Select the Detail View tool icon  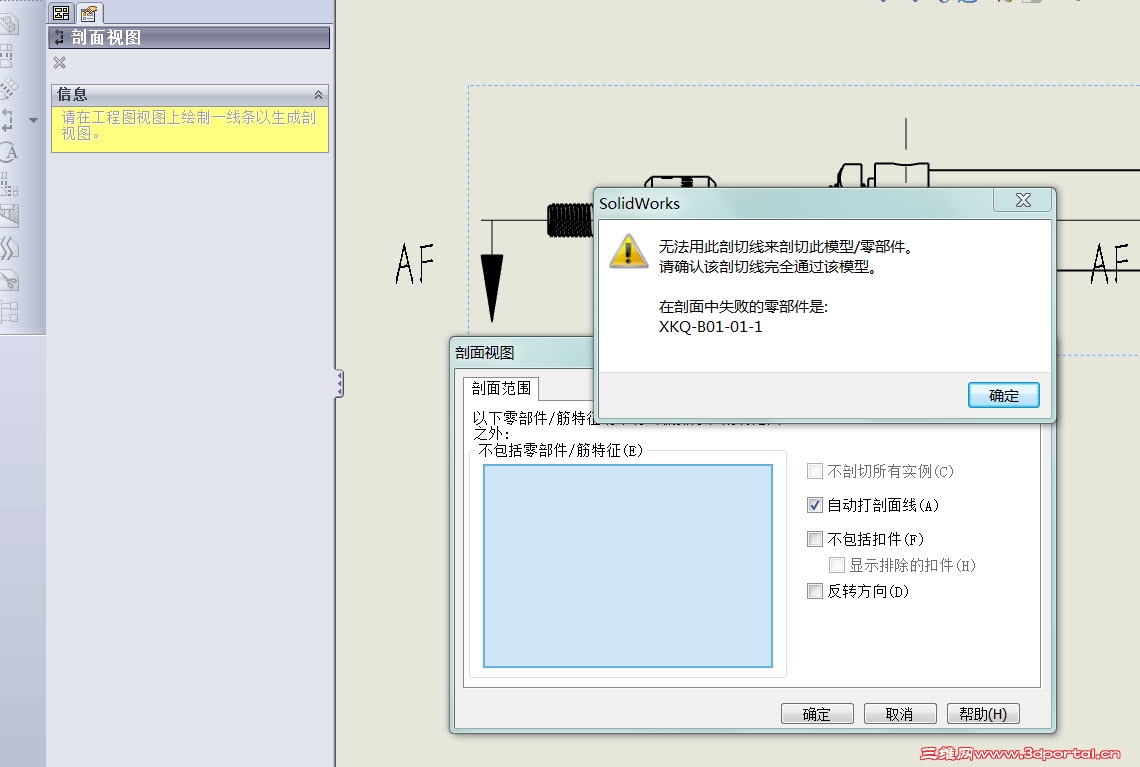point(9,152)
